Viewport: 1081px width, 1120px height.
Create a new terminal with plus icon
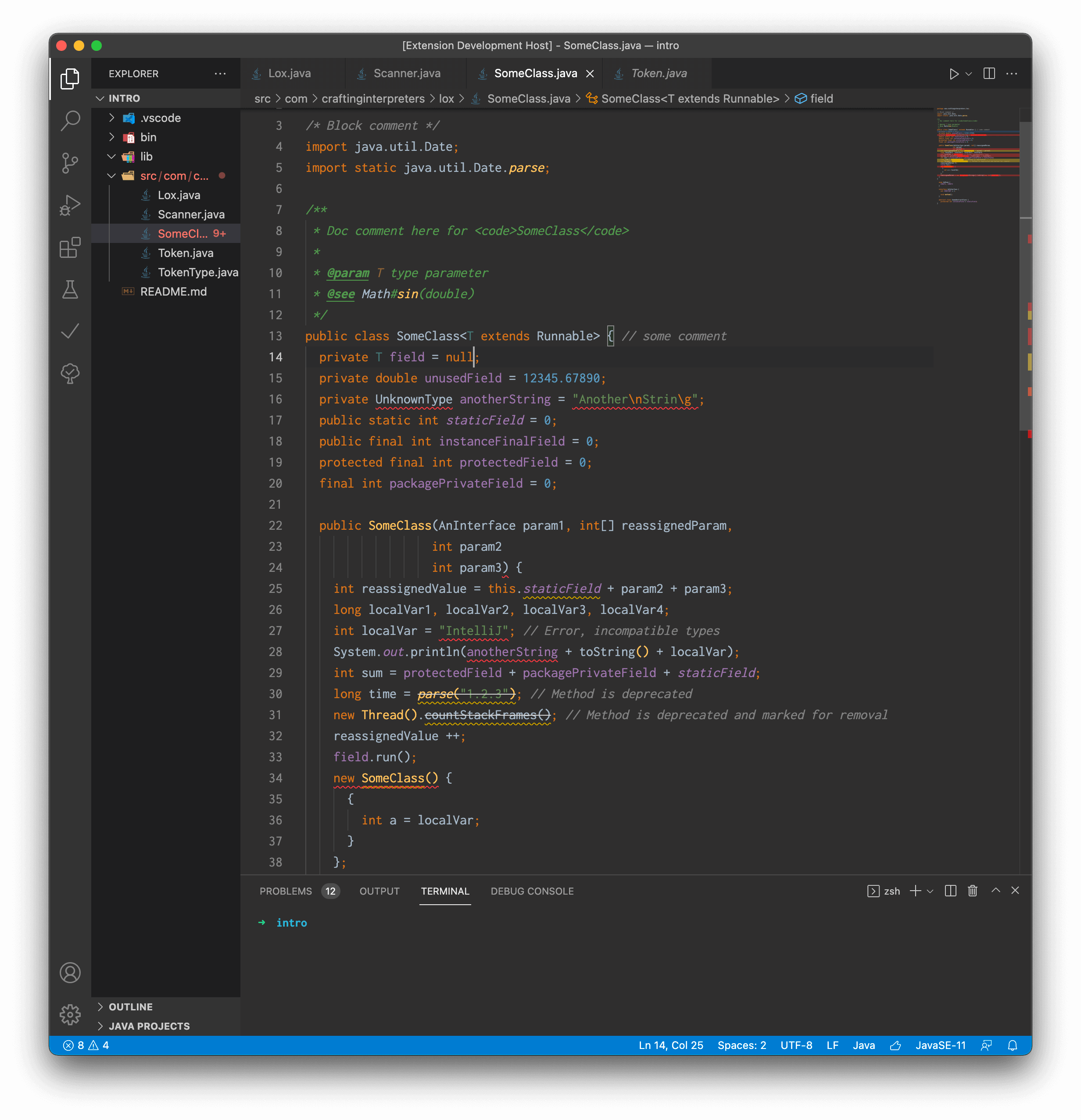[x=915, y=891]
